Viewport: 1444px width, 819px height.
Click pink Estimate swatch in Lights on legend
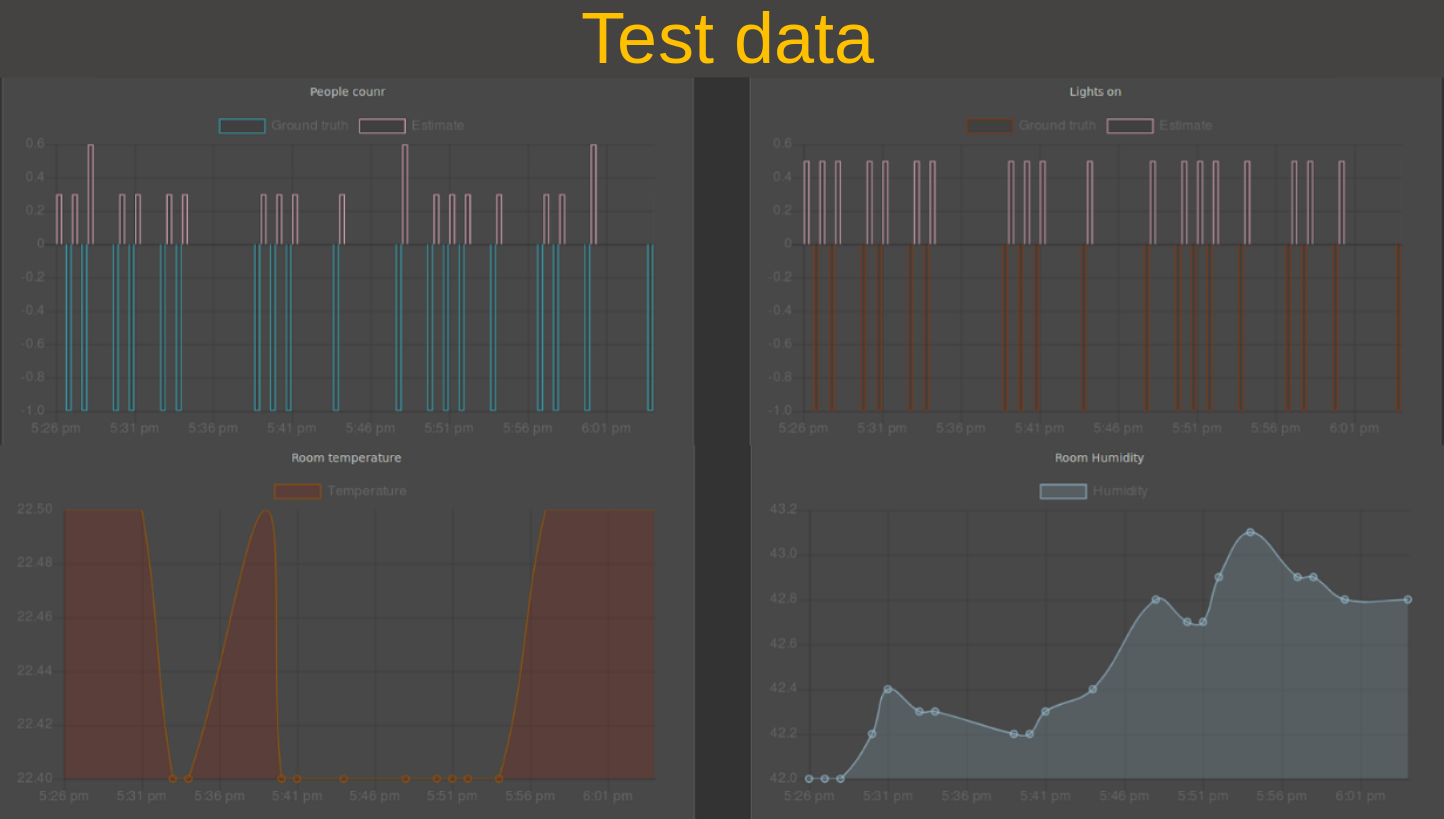[1130, 126]
